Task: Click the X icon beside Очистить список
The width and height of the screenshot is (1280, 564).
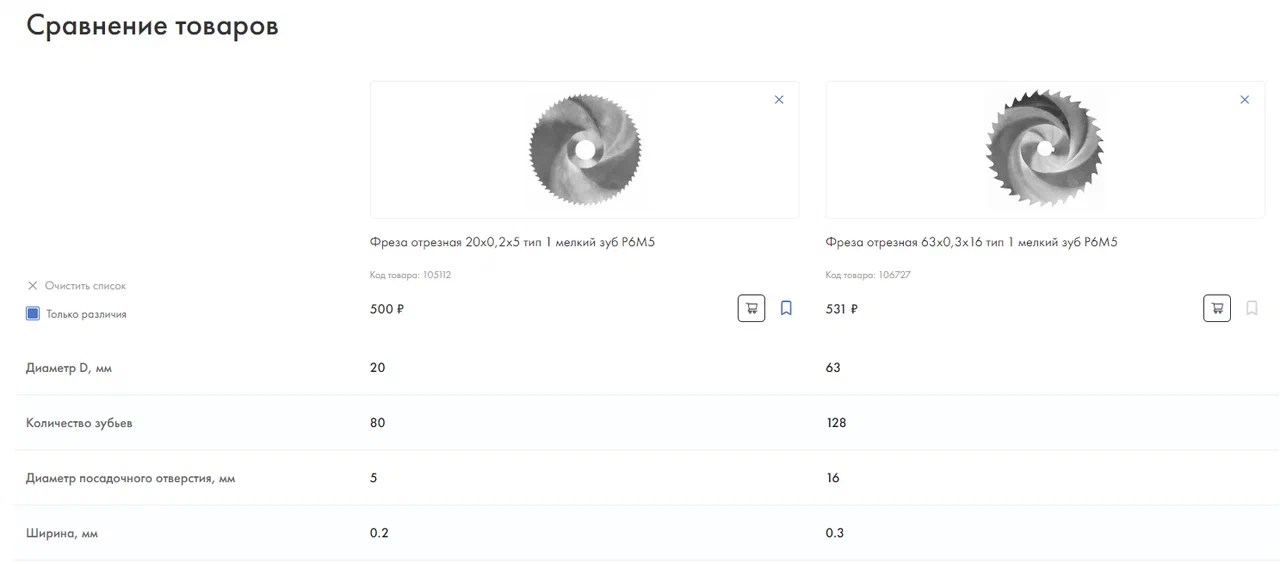Action: [32, 286]
